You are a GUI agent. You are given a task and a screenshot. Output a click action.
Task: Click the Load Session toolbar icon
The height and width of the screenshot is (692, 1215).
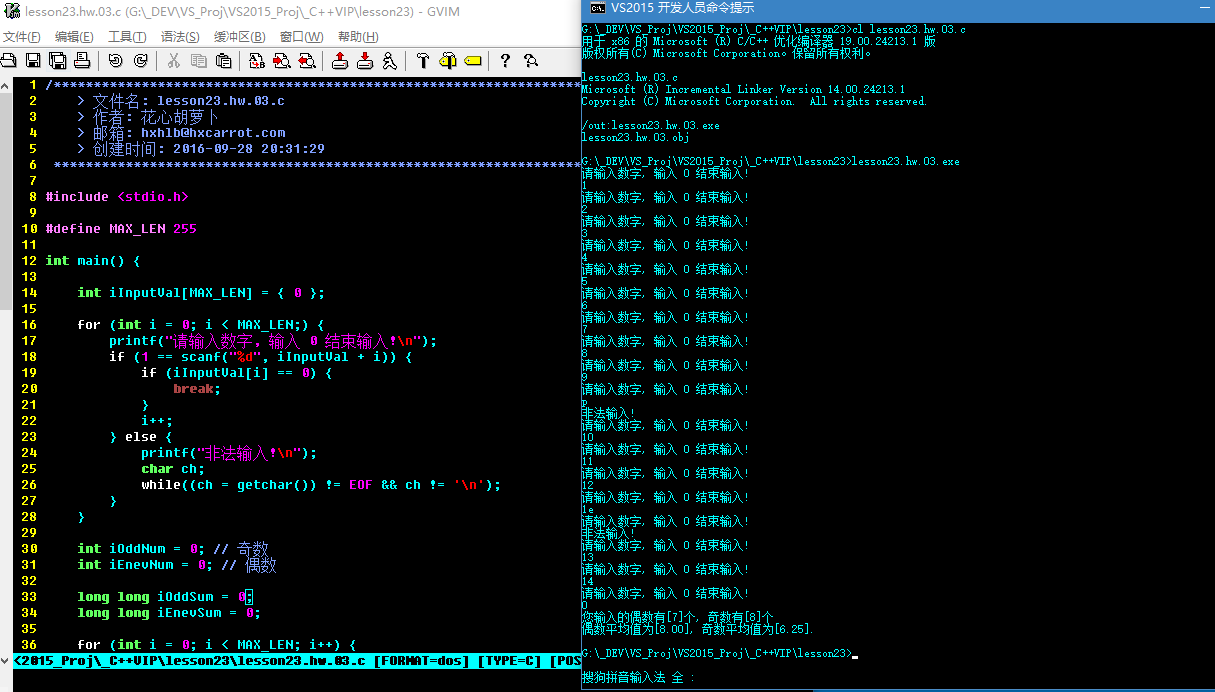pos(340,61)
